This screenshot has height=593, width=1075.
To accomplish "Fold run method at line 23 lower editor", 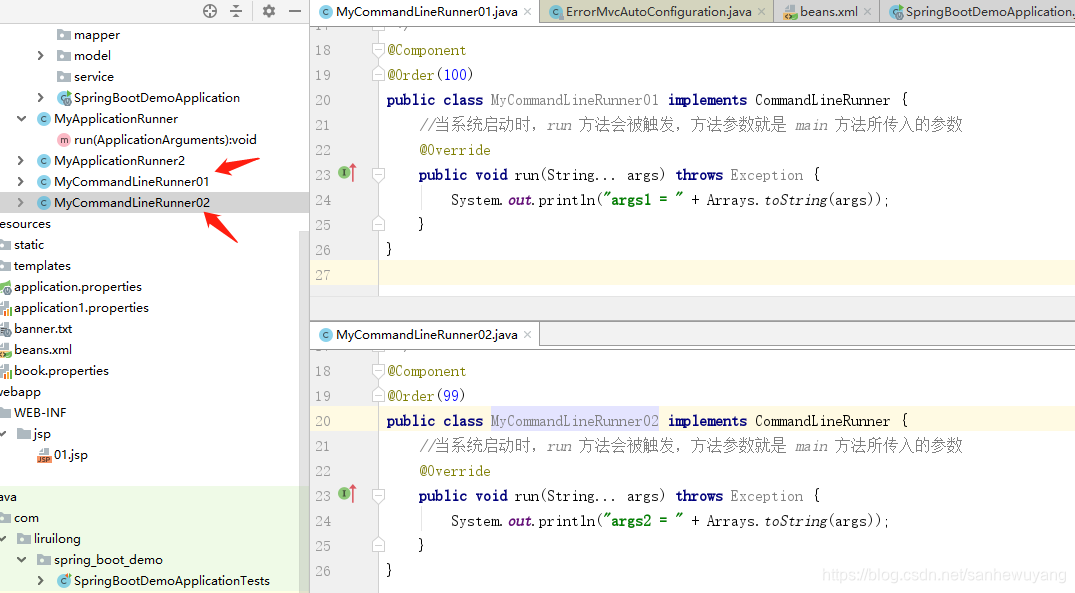I will (x=378, y=496).
